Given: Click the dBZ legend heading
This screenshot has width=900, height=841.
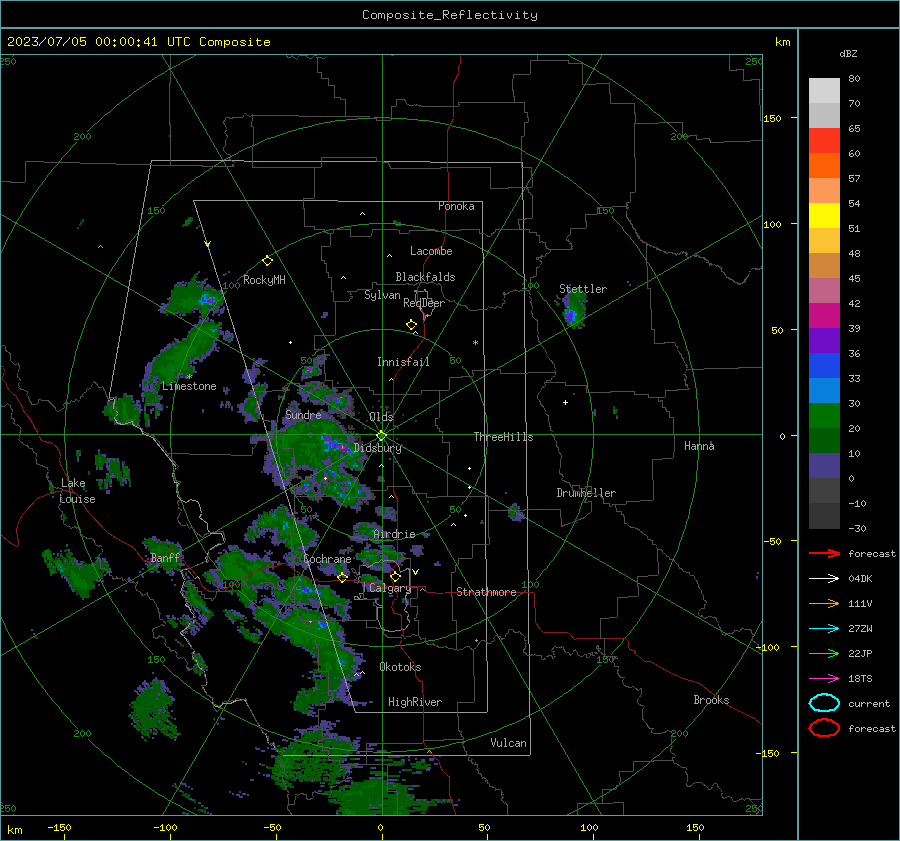Looking at the screenshot, I should (x=848, y=54).
